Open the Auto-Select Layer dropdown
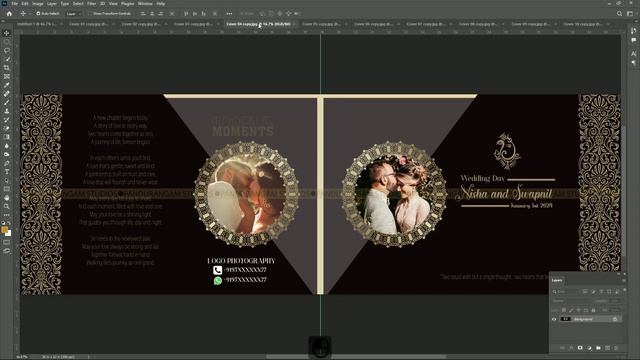The height and width of the screenshot is (360, 640). pos(74,13)
